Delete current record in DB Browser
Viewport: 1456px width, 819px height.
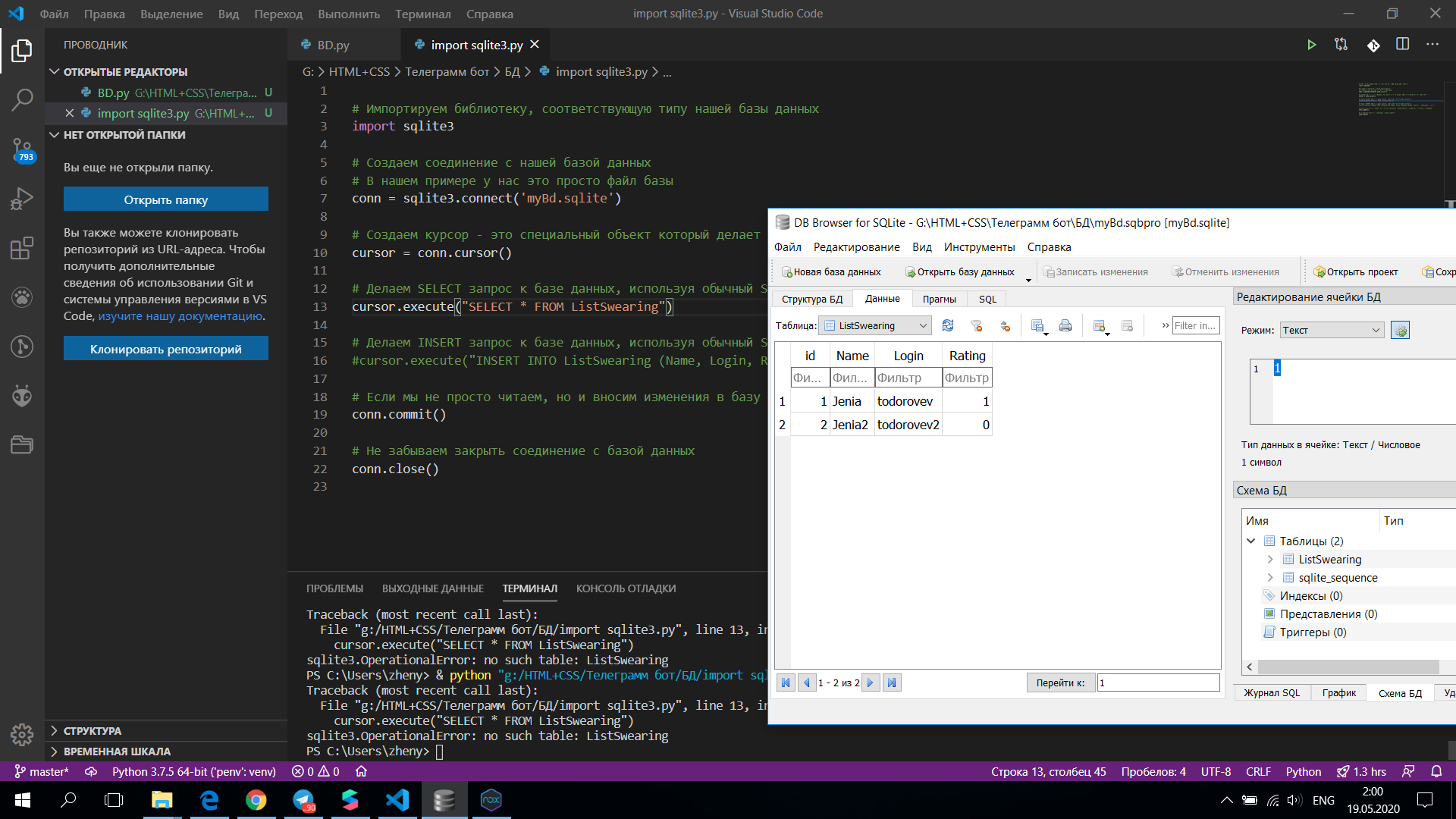[x=1128, y=325]
